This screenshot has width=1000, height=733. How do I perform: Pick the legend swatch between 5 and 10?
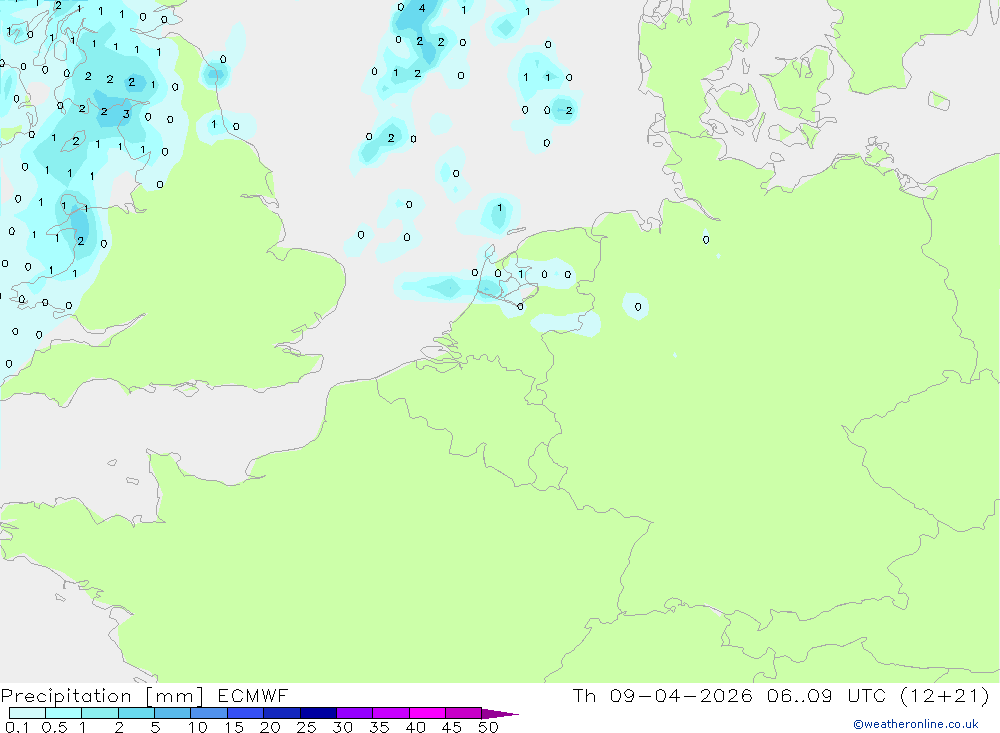click(x=172, y=713)
